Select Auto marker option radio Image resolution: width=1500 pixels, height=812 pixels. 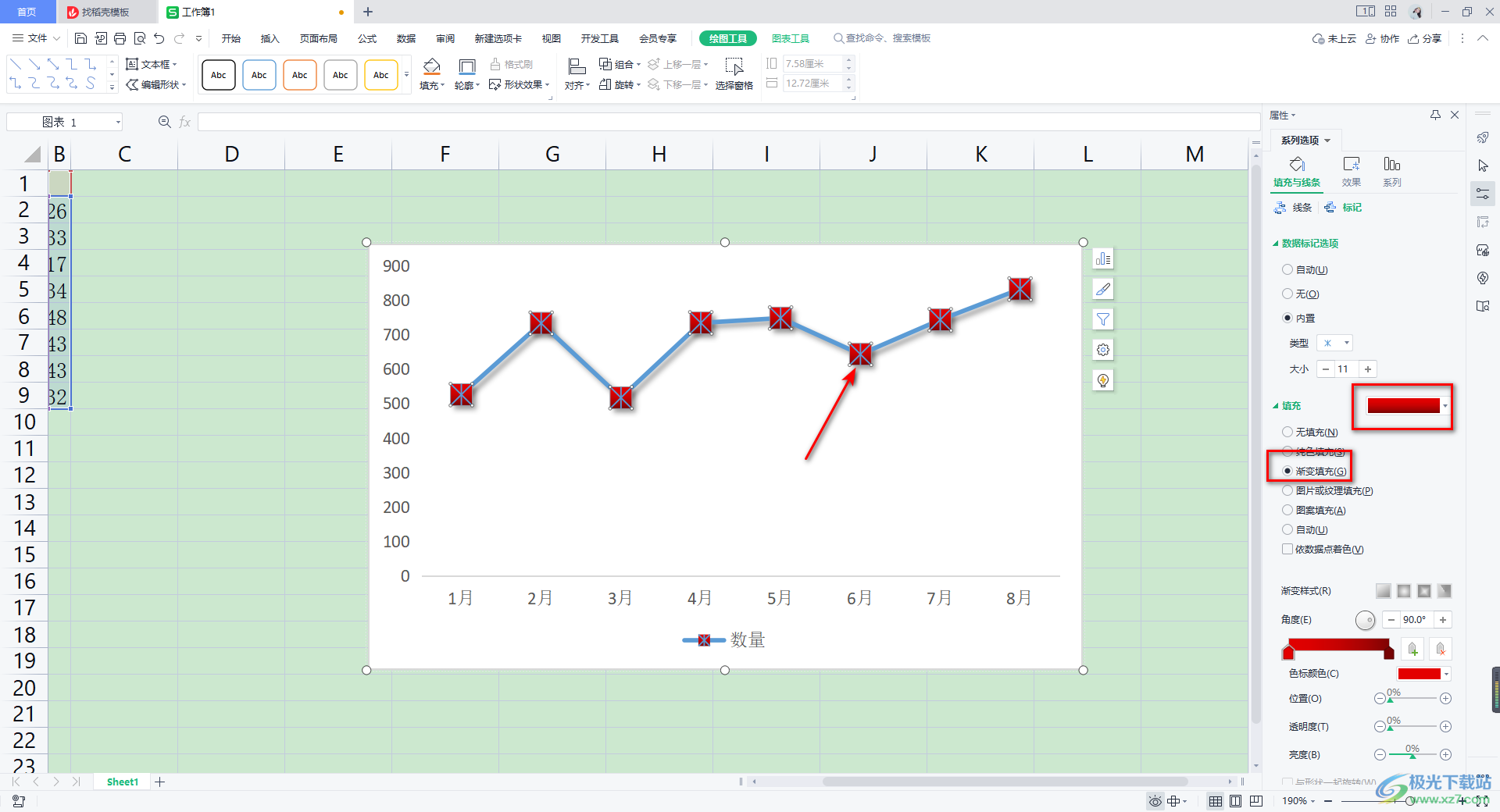(x=1287, y=269)
